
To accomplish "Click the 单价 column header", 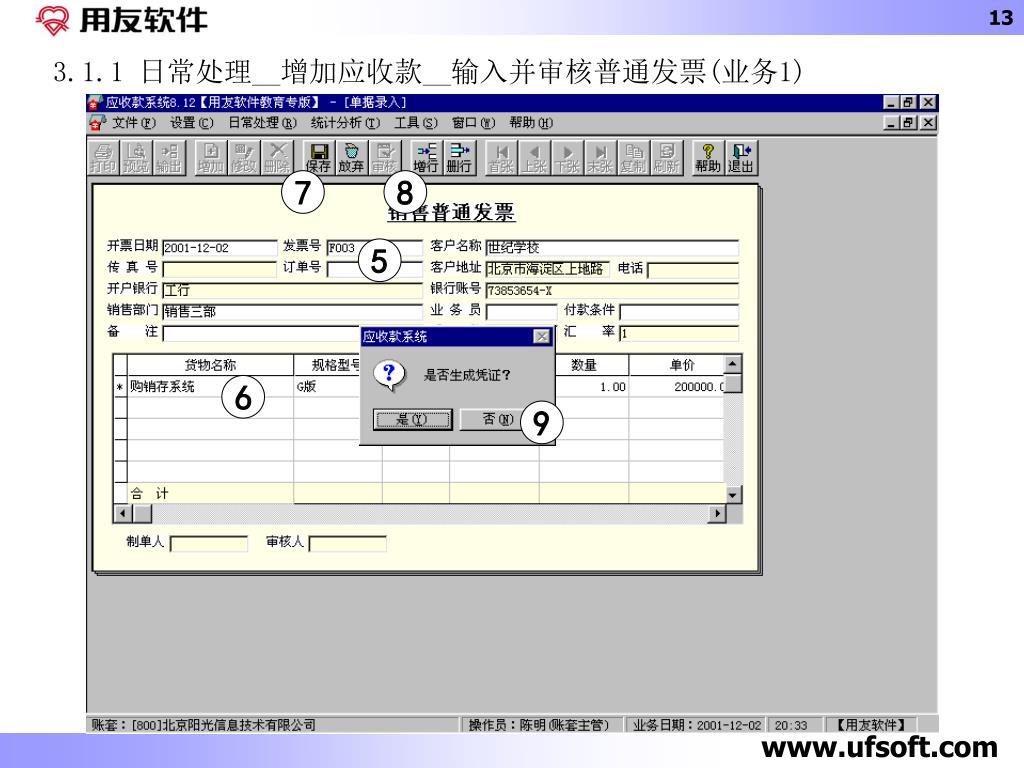I will pos(677,365).
